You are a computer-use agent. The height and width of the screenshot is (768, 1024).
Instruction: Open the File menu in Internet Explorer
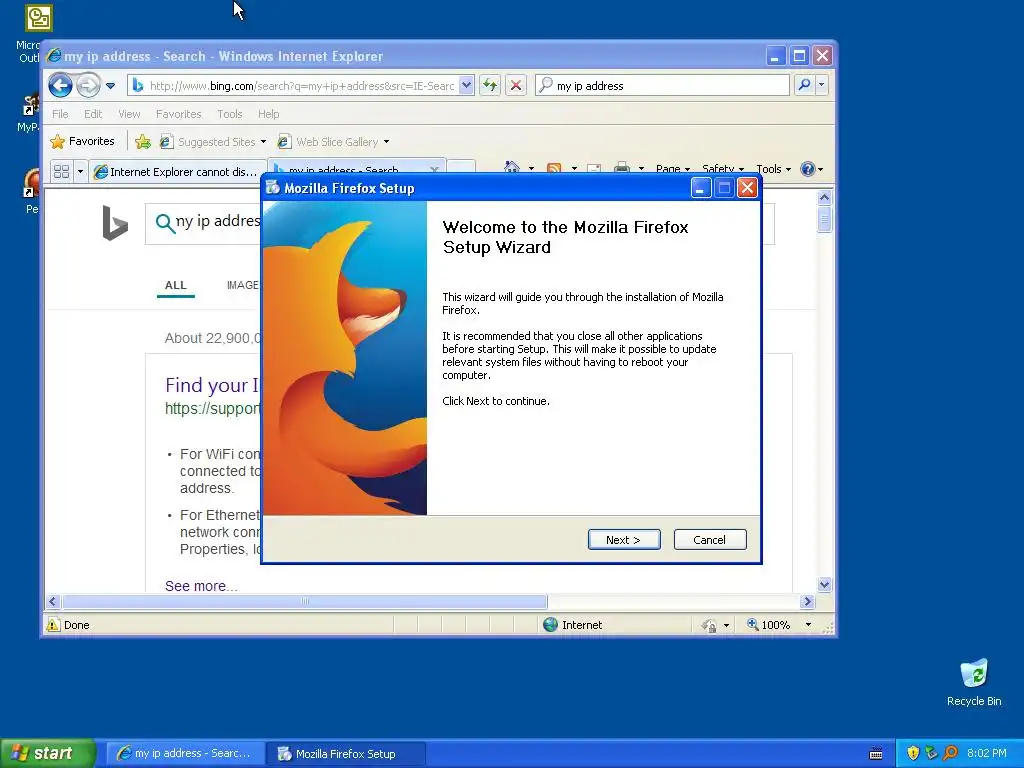60,114
